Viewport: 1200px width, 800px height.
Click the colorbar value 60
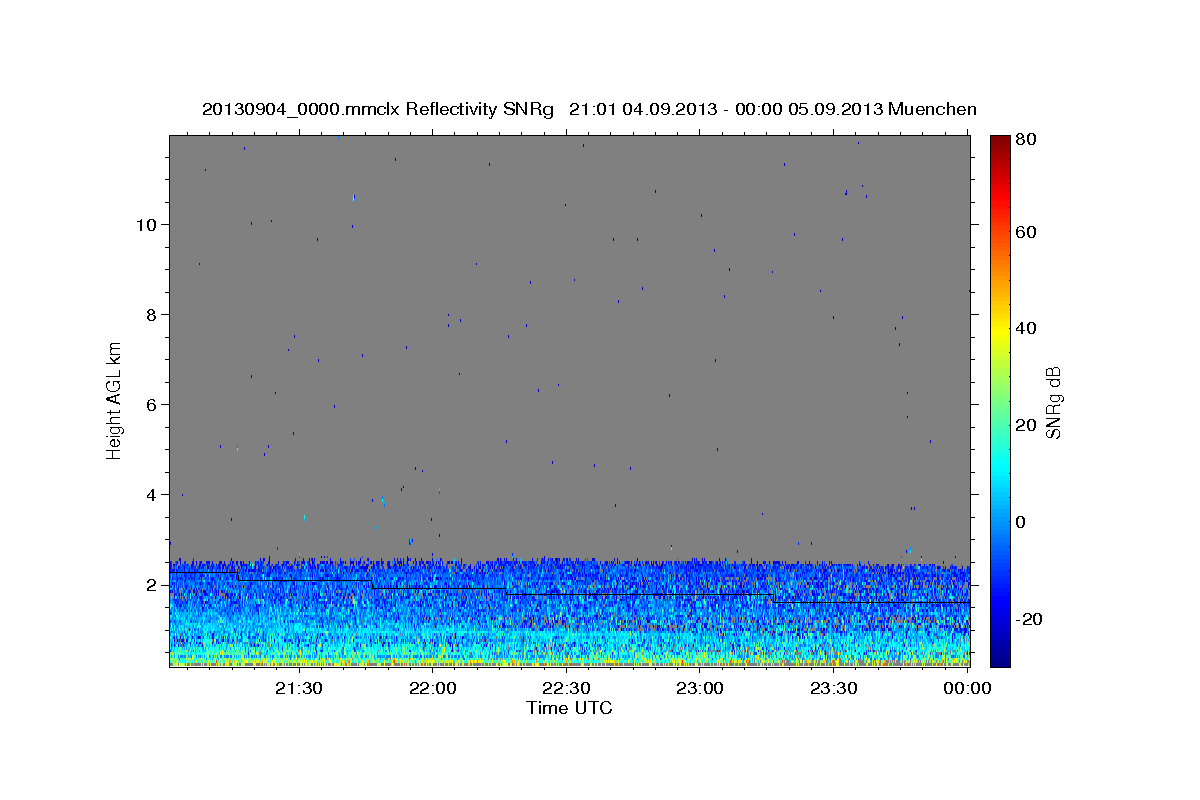1027,232
